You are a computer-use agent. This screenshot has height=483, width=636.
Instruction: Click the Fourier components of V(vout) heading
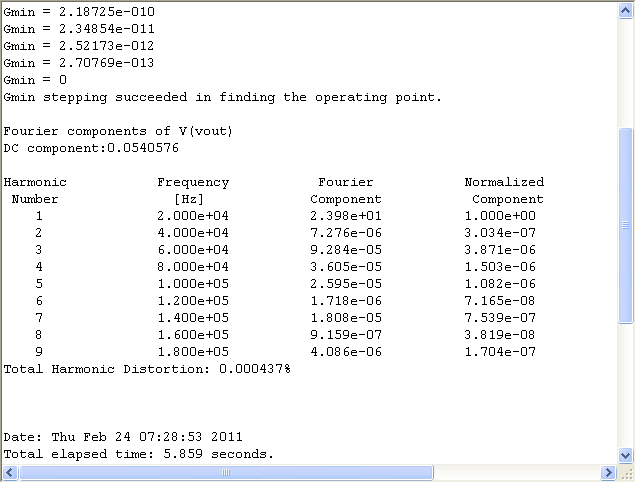(x=118, y=131)
